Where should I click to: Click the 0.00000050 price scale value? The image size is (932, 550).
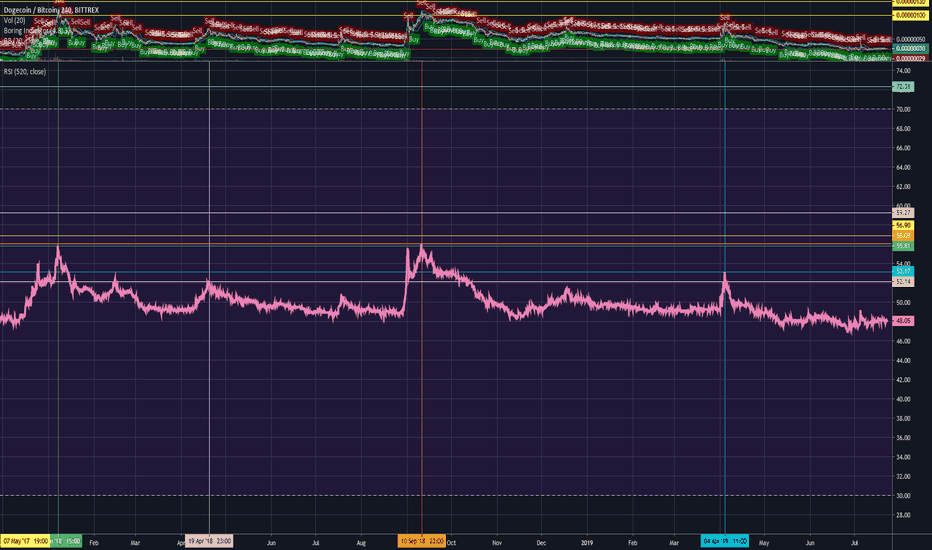pos(911,39)
